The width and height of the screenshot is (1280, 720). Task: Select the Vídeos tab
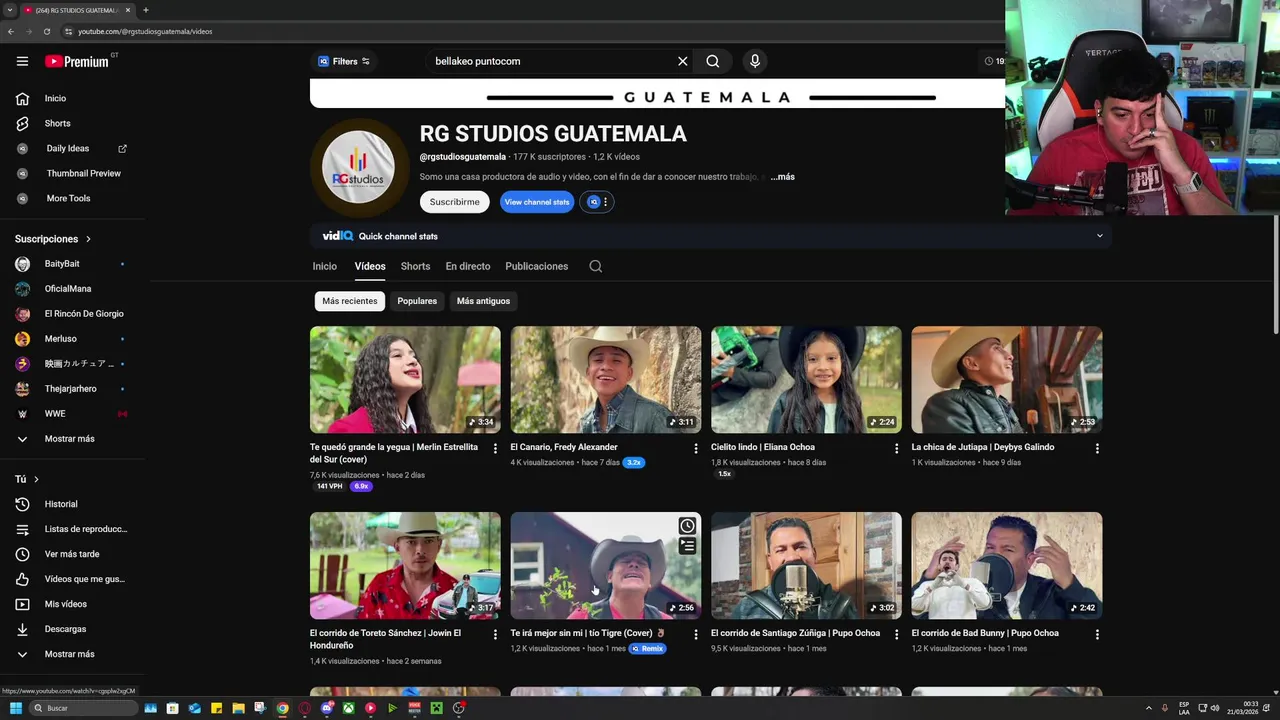click(x=370, y=266)
